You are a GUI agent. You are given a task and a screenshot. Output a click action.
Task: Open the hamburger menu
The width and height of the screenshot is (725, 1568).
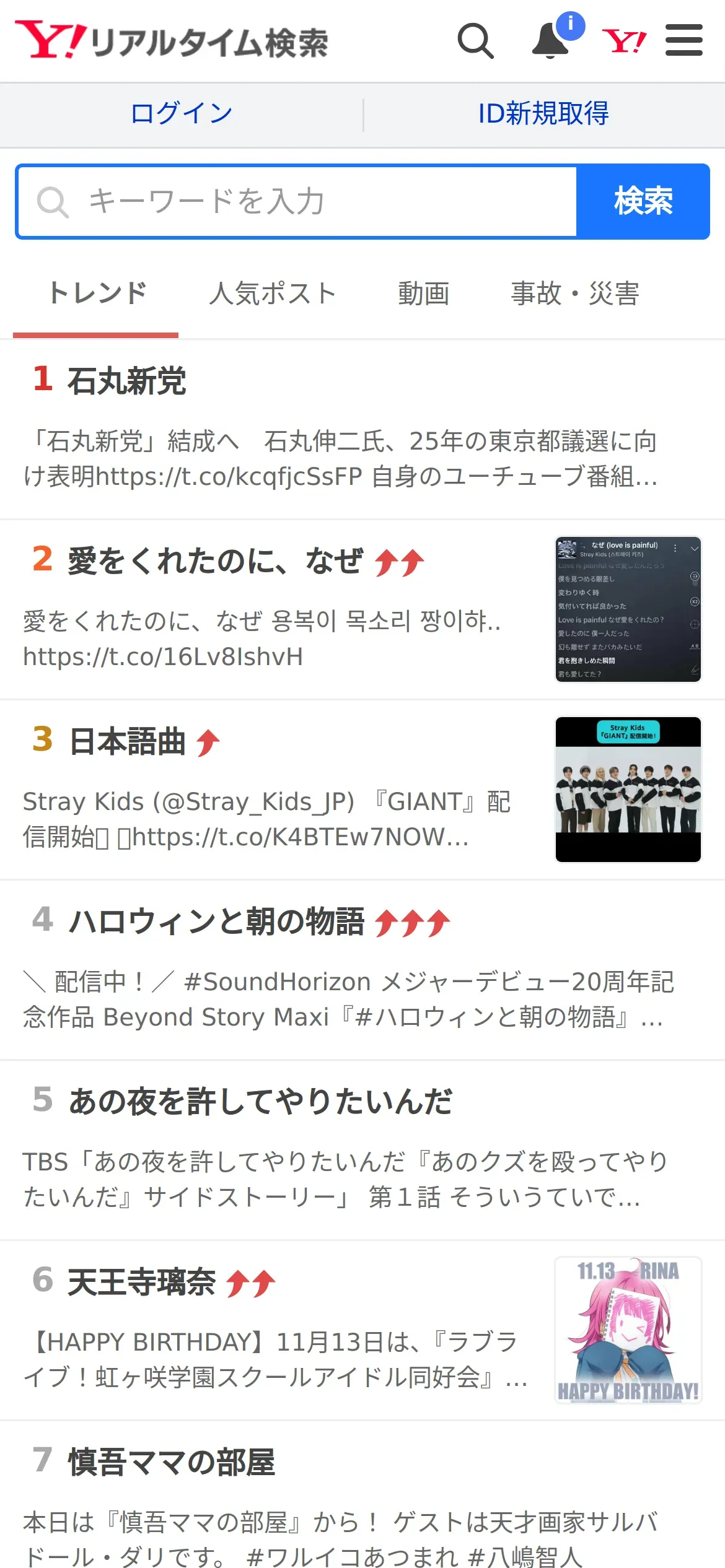pos(684,40)
